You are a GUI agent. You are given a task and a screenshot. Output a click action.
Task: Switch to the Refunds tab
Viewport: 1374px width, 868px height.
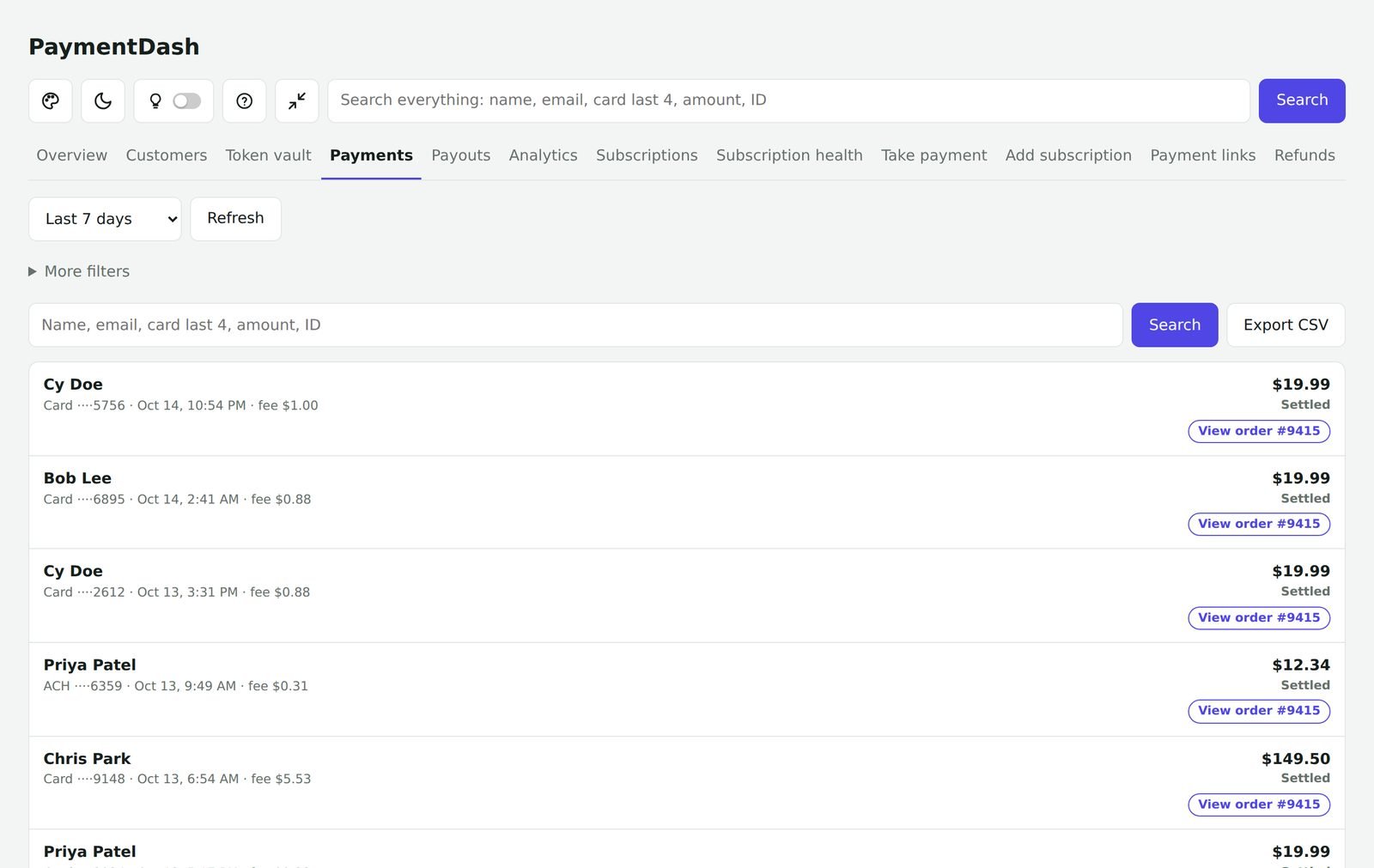pos(1304,155)
